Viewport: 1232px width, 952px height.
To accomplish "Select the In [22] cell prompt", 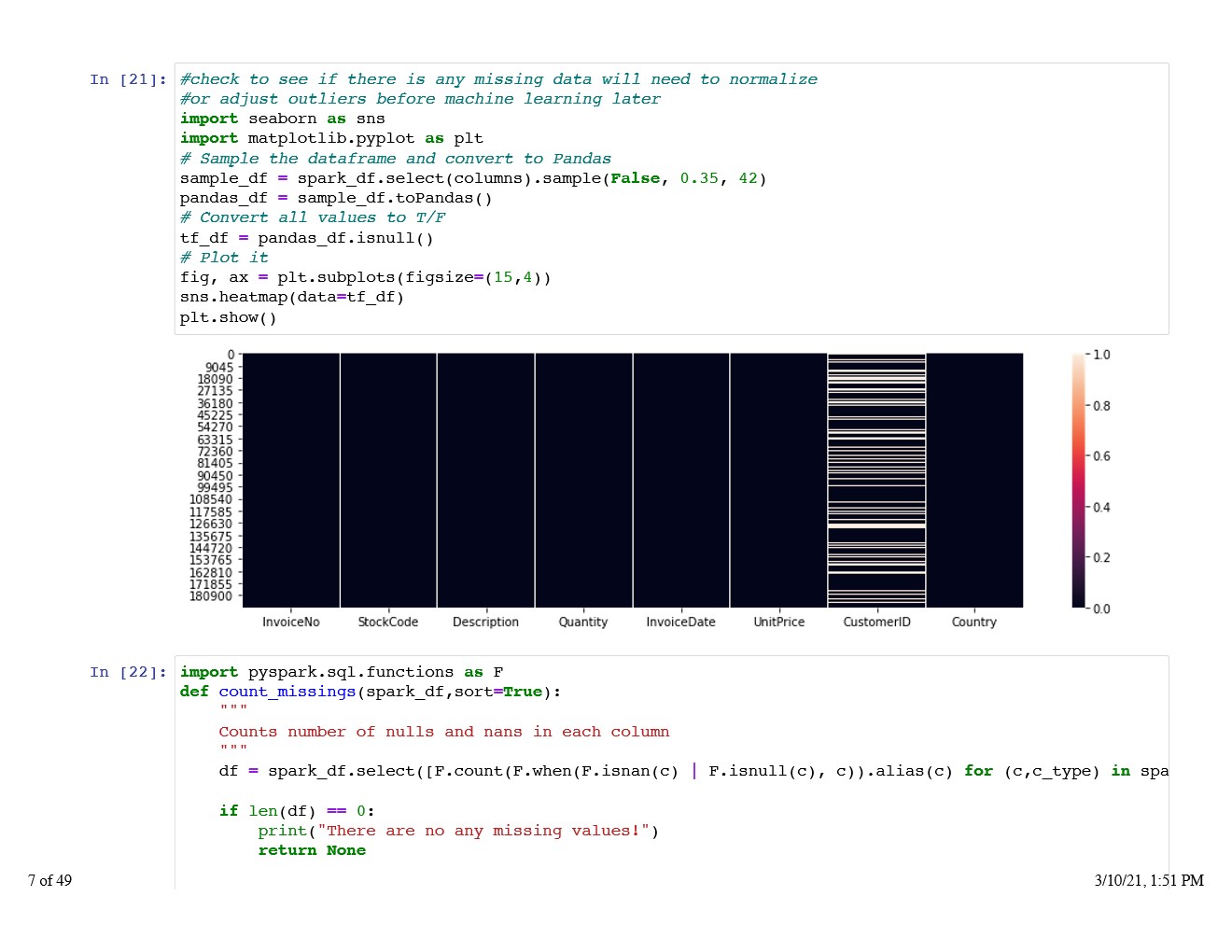I will [x=128, y=672].
